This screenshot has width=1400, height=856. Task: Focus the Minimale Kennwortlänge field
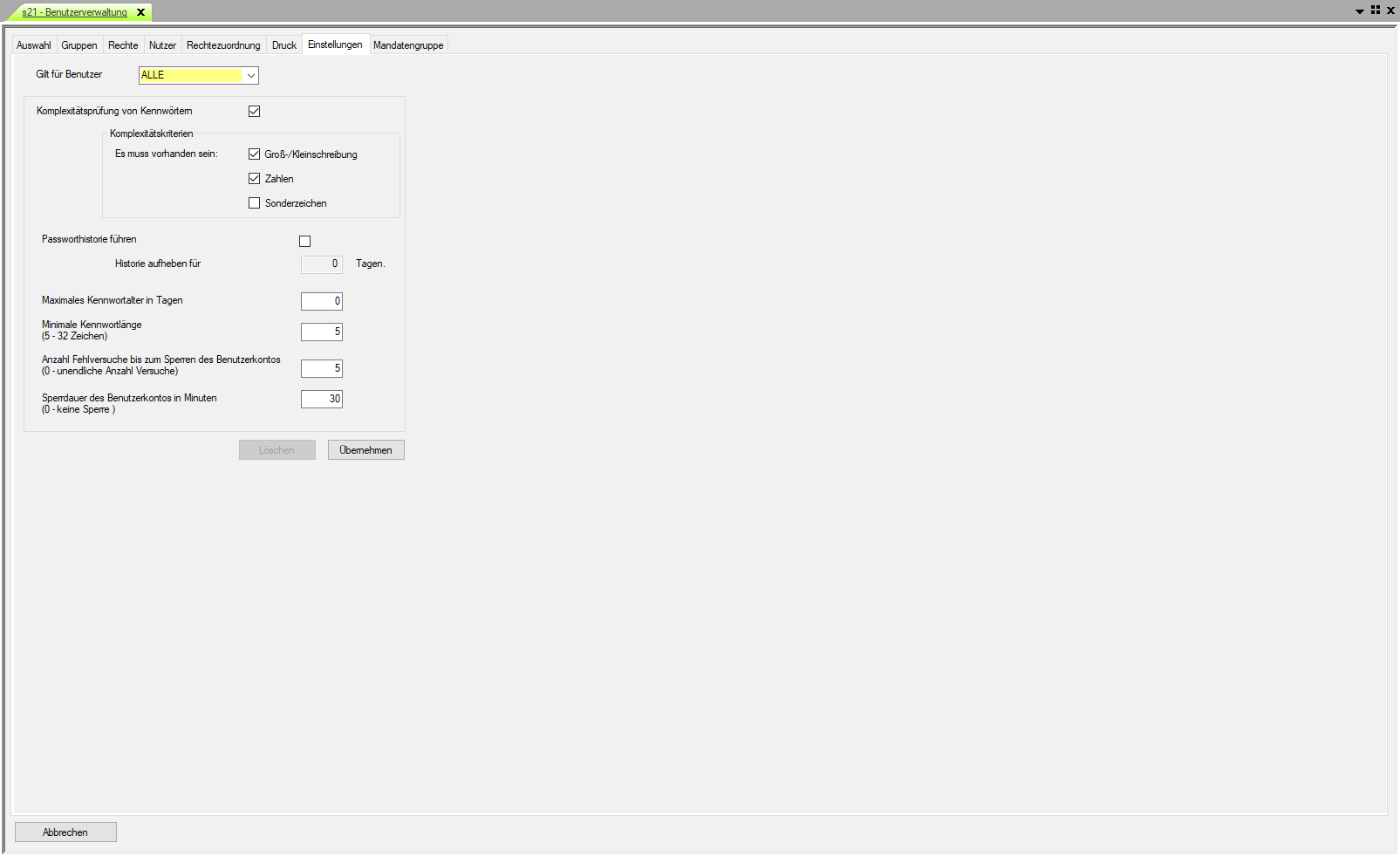(322, 332)
